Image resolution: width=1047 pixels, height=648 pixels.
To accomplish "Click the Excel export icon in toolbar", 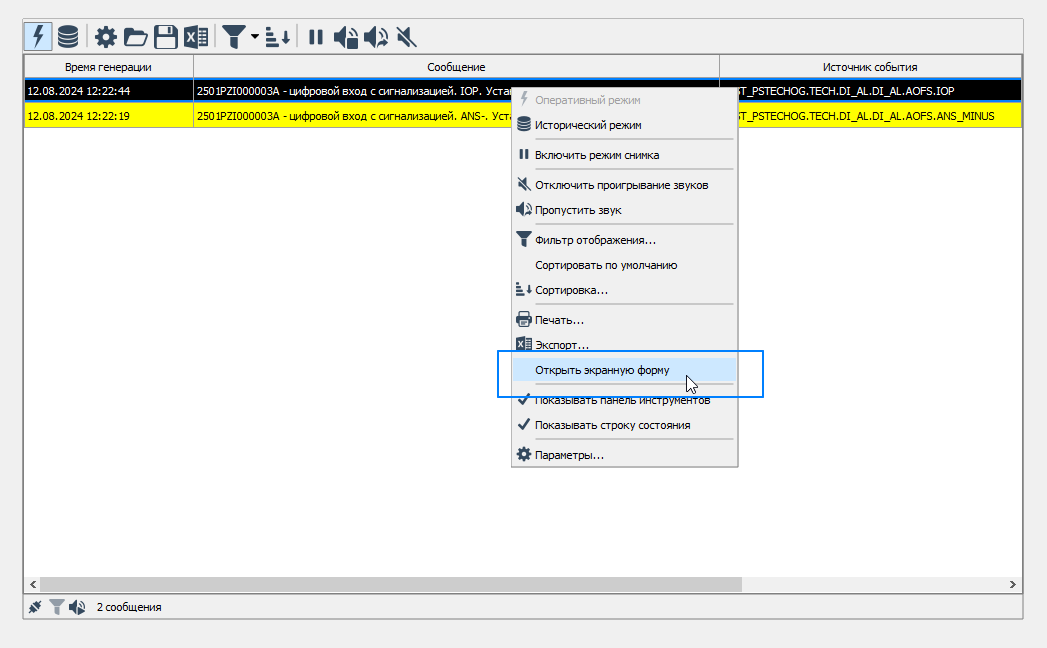I will (x=196, y=37).
